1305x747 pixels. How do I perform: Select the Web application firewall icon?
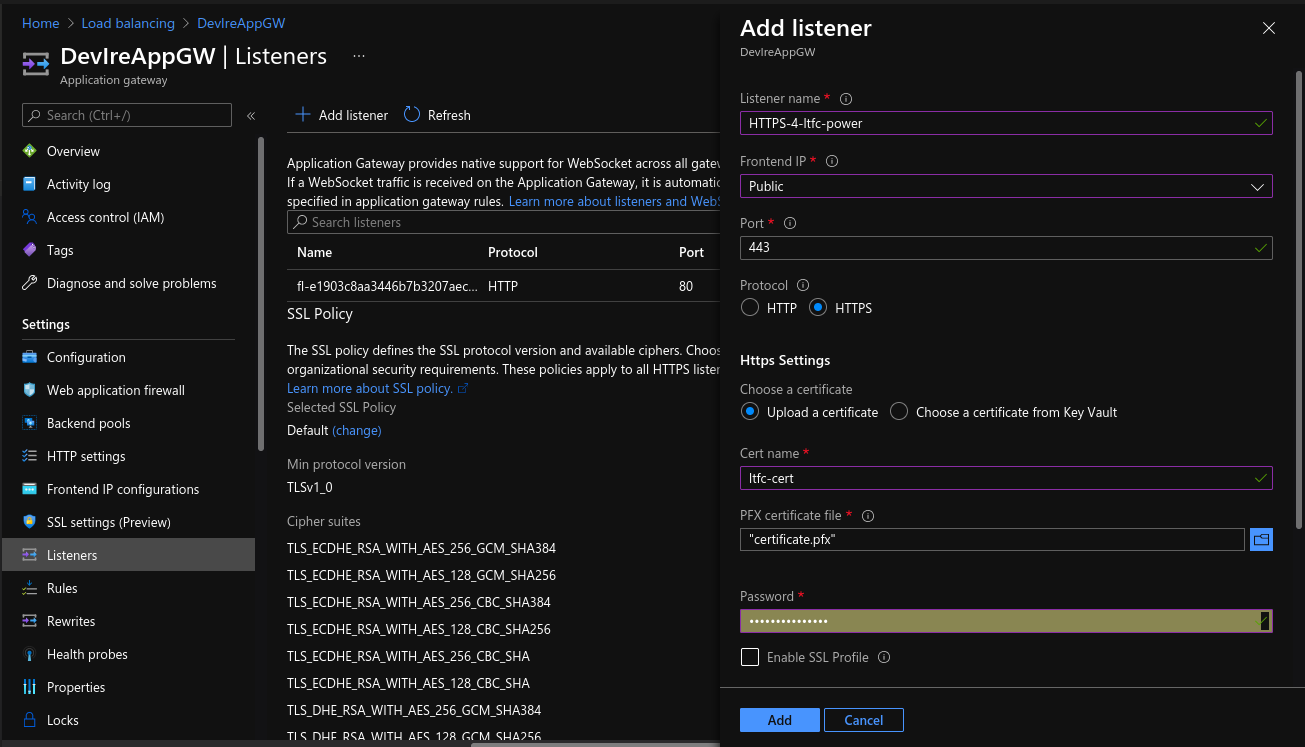(31, 390)
